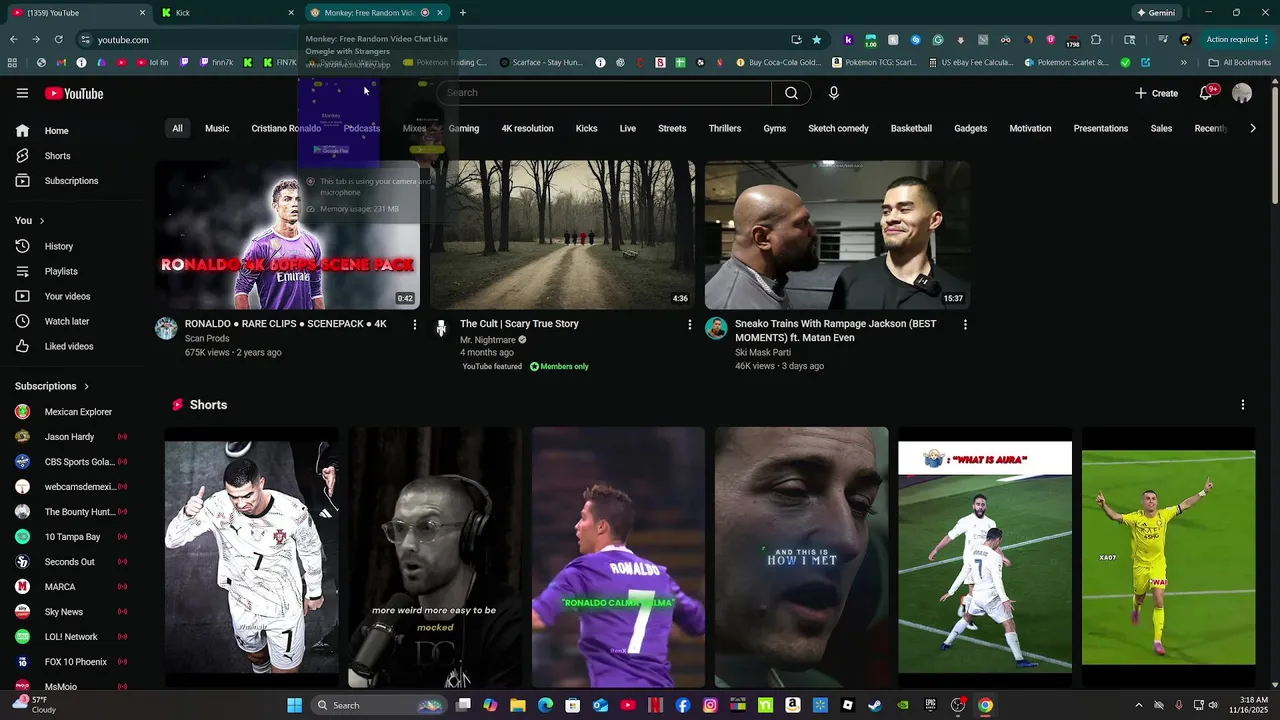This screenshot has height=720, width=1280.
Task: Click the search magnifier button
Action: (791, 93)
